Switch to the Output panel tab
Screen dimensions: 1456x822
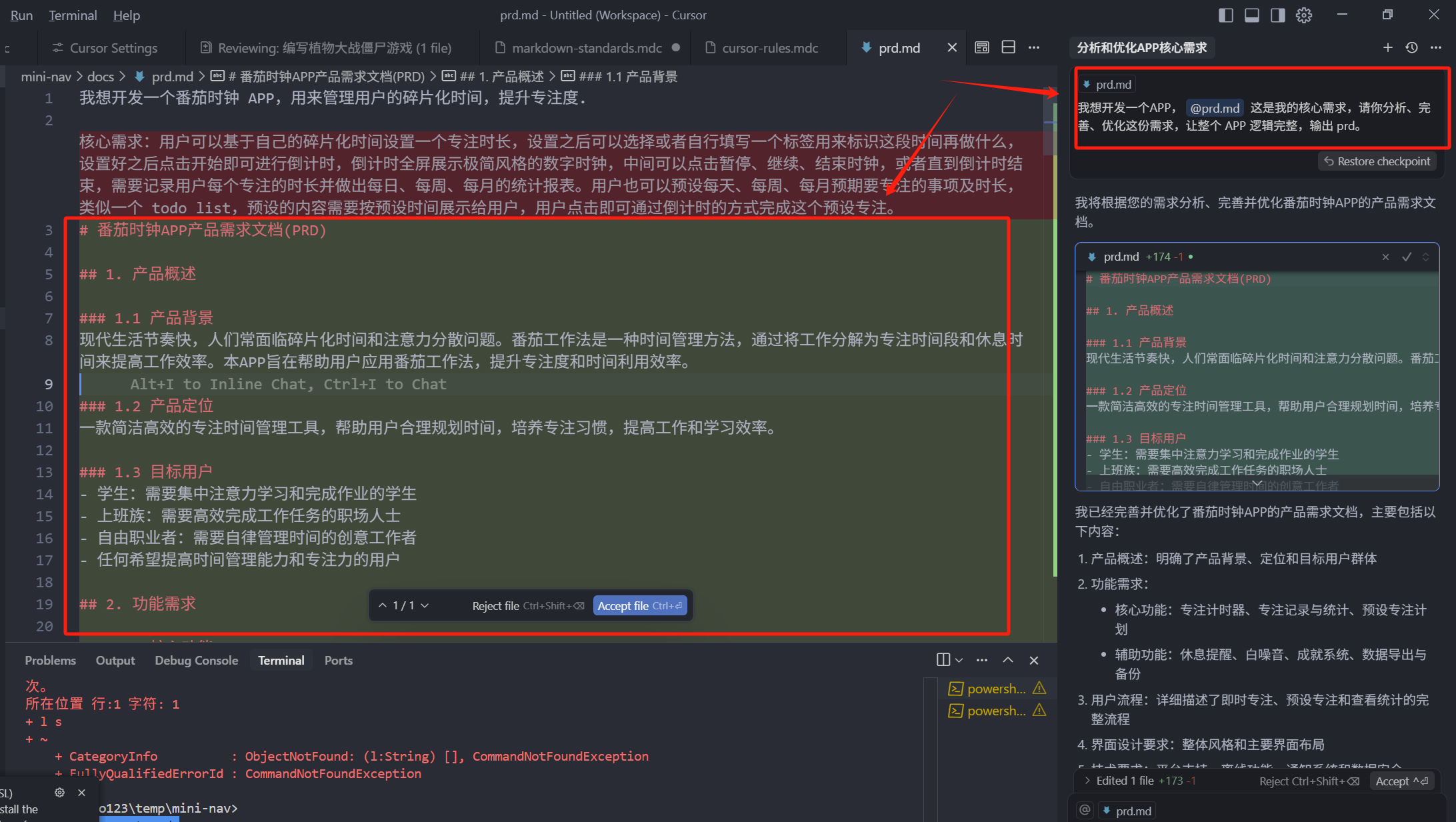(x=115, y=660)
